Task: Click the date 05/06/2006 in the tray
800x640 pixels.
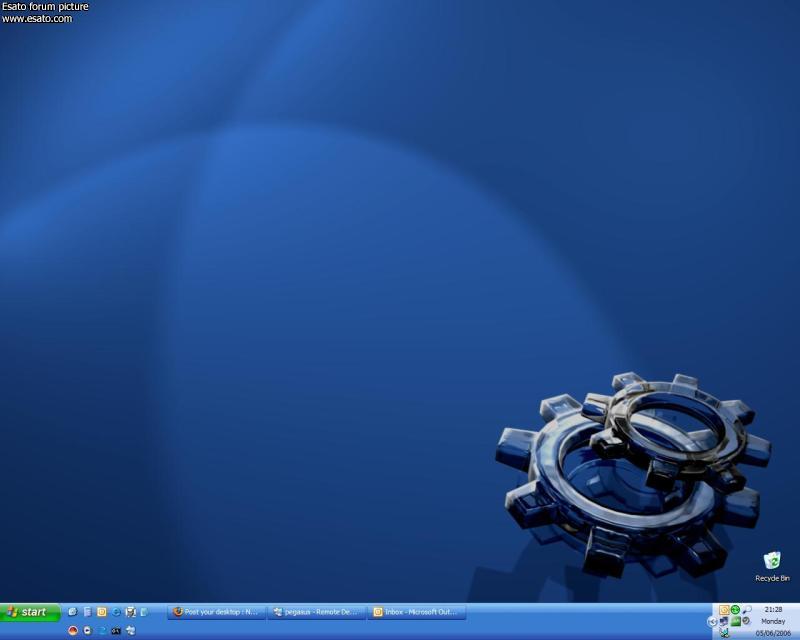Action: click(773, 633)
